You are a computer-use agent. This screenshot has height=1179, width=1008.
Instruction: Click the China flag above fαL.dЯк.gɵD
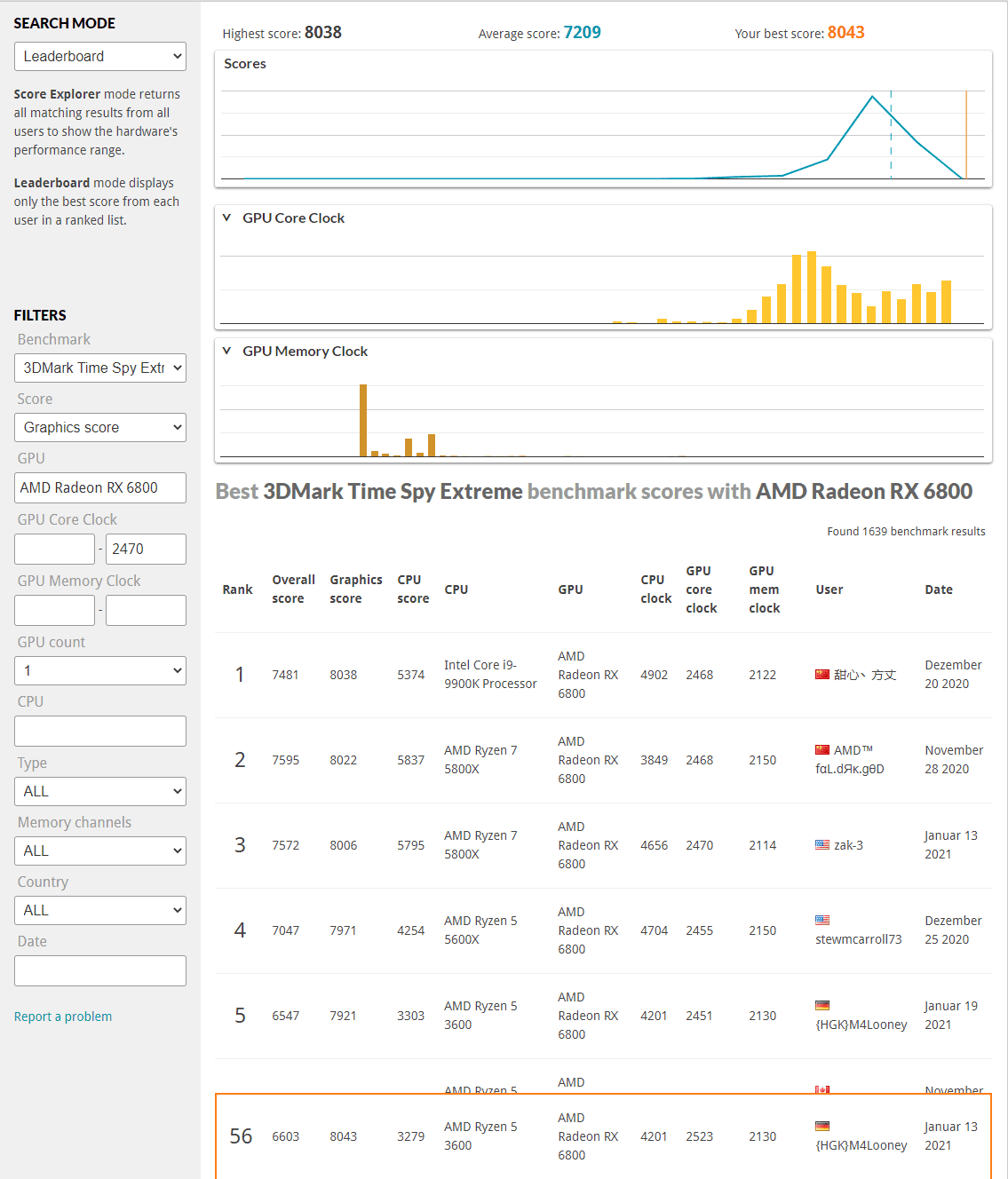(822, 749)
